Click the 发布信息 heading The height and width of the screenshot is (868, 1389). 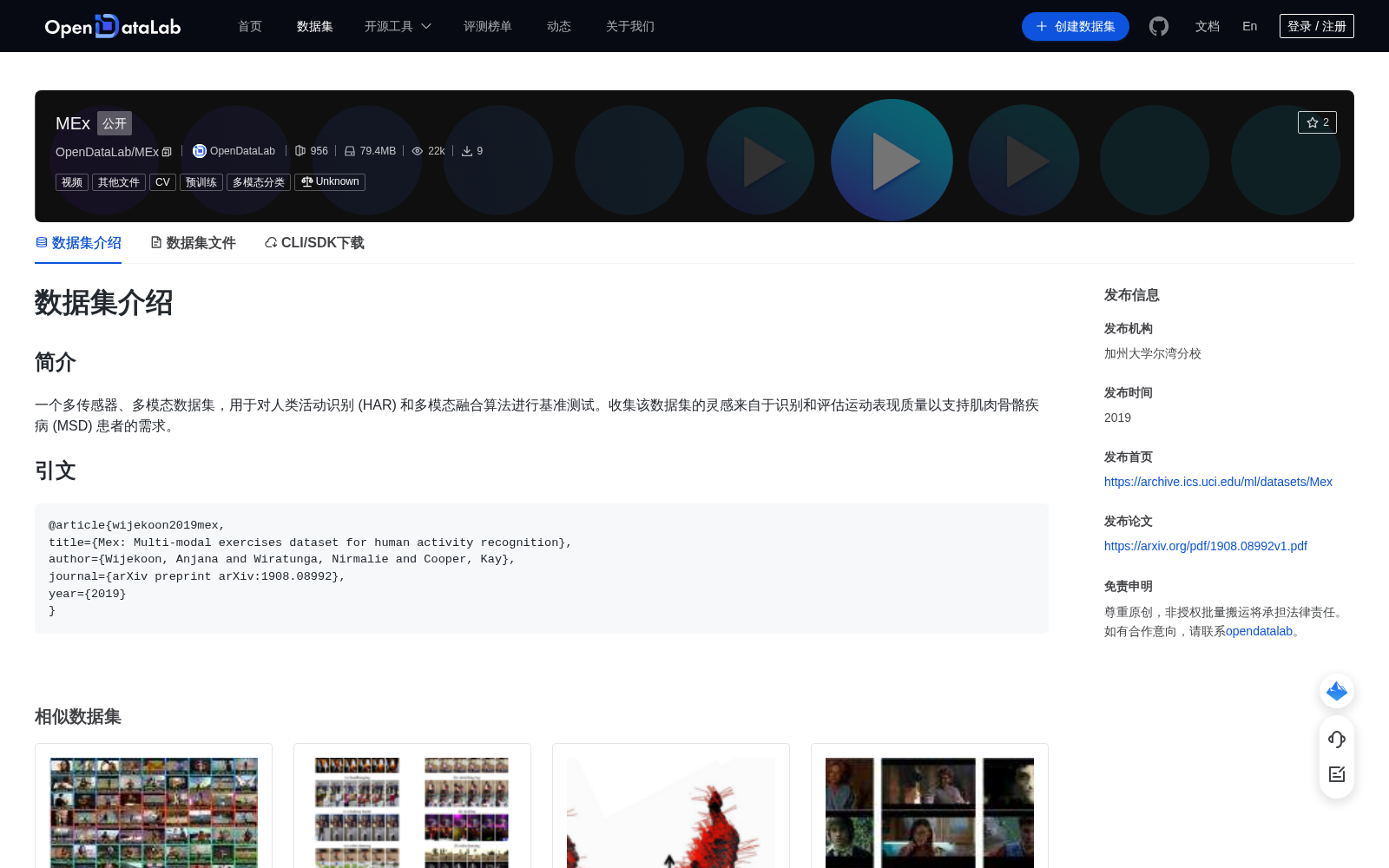(1132, 295)
